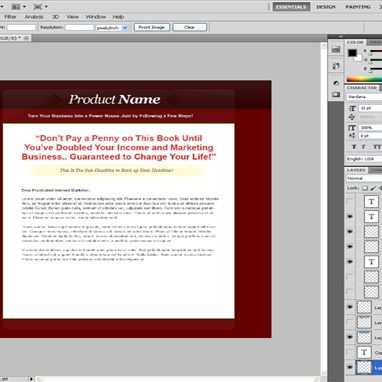Select the CHARACTER panel tab

362,88
